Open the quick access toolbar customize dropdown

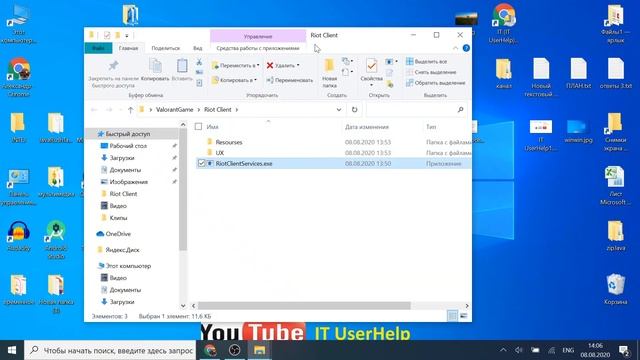(x=127, y=36)
